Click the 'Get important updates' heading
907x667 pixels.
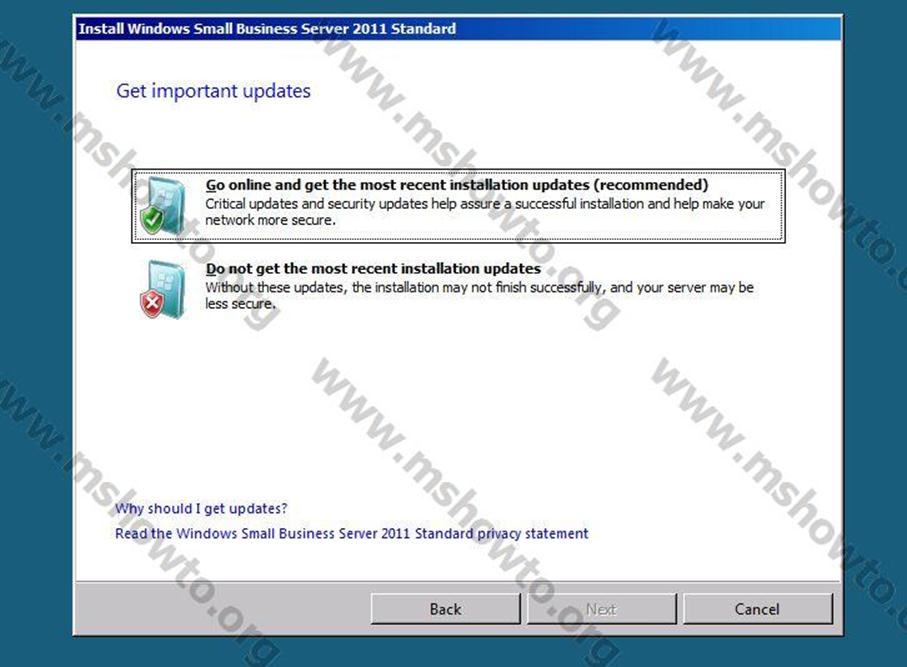213,91
